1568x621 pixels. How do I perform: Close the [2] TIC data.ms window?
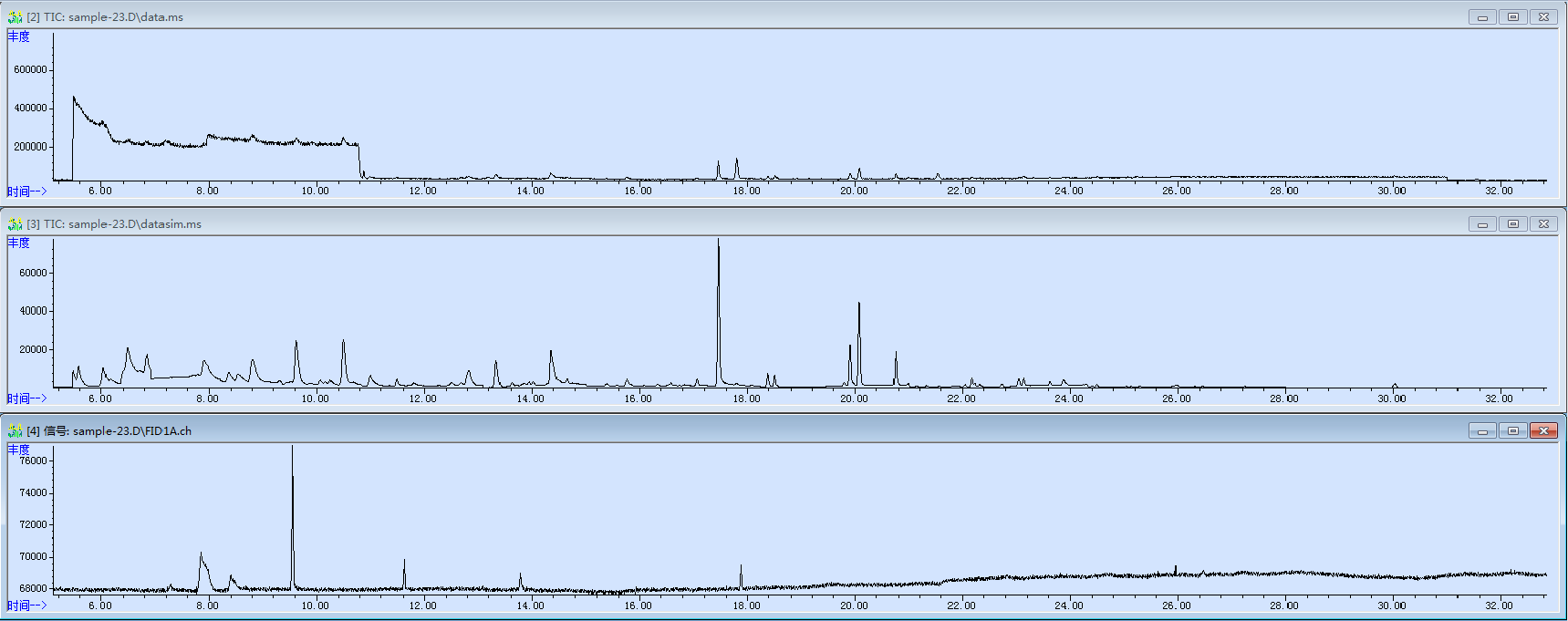(1543, 17)
